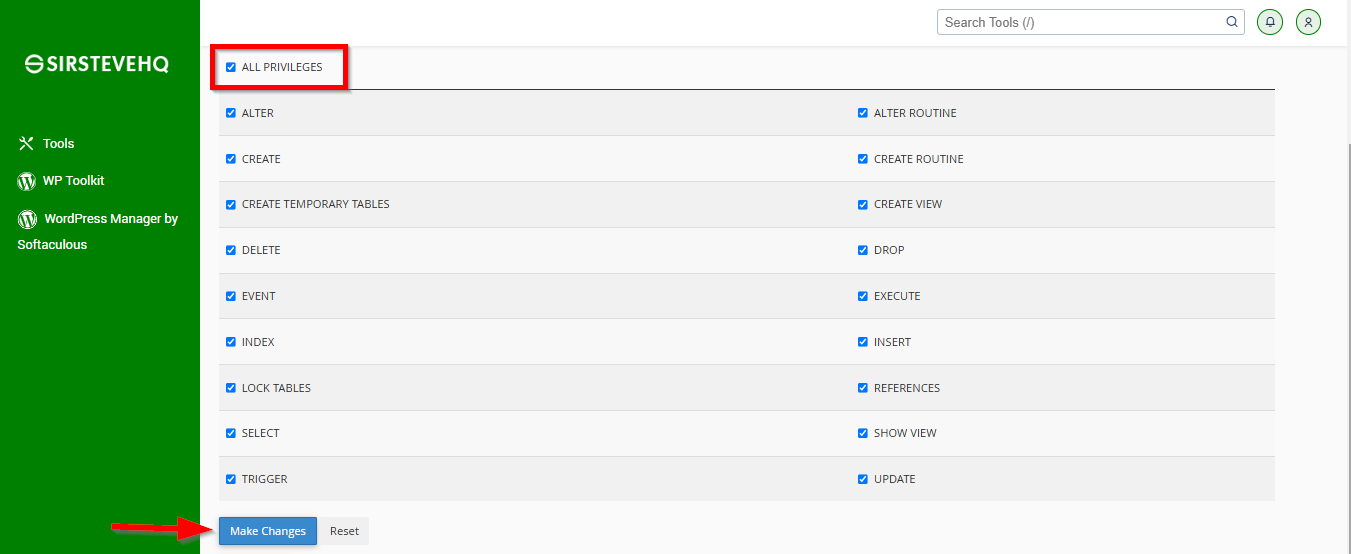Open the user account icon

click(1308, 22)
